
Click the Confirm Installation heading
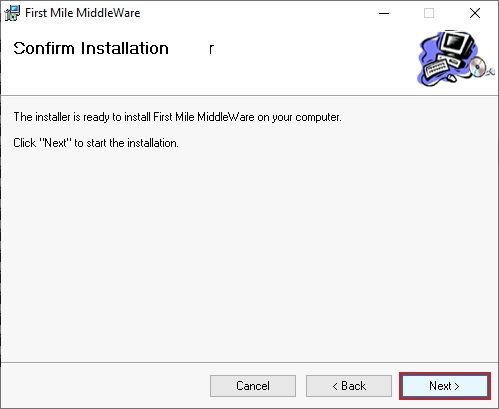tap(91, 48)
